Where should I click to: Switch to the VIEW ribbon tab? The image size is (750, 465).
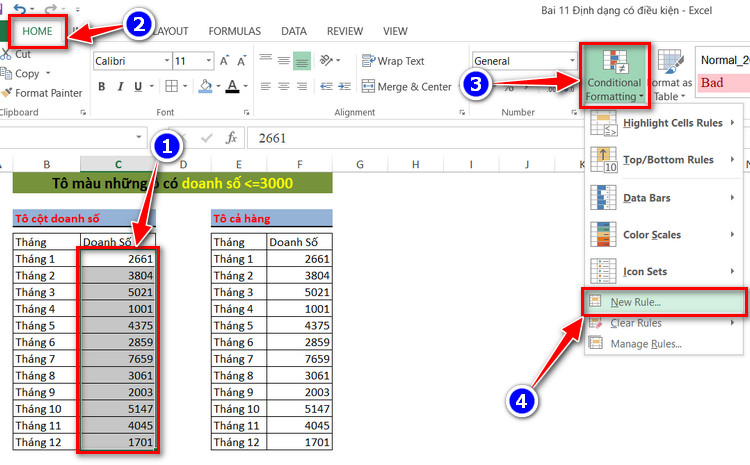395,31
